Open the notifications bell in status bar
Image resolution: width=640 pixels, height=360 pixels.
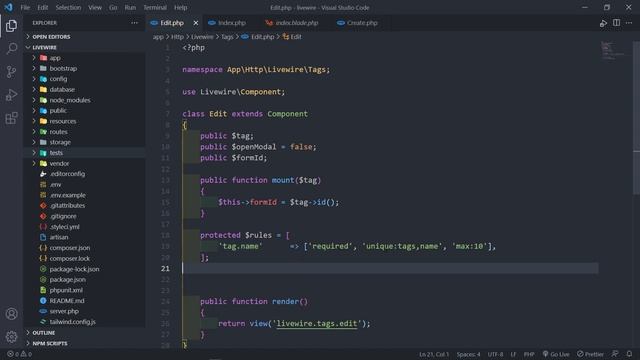629,354
